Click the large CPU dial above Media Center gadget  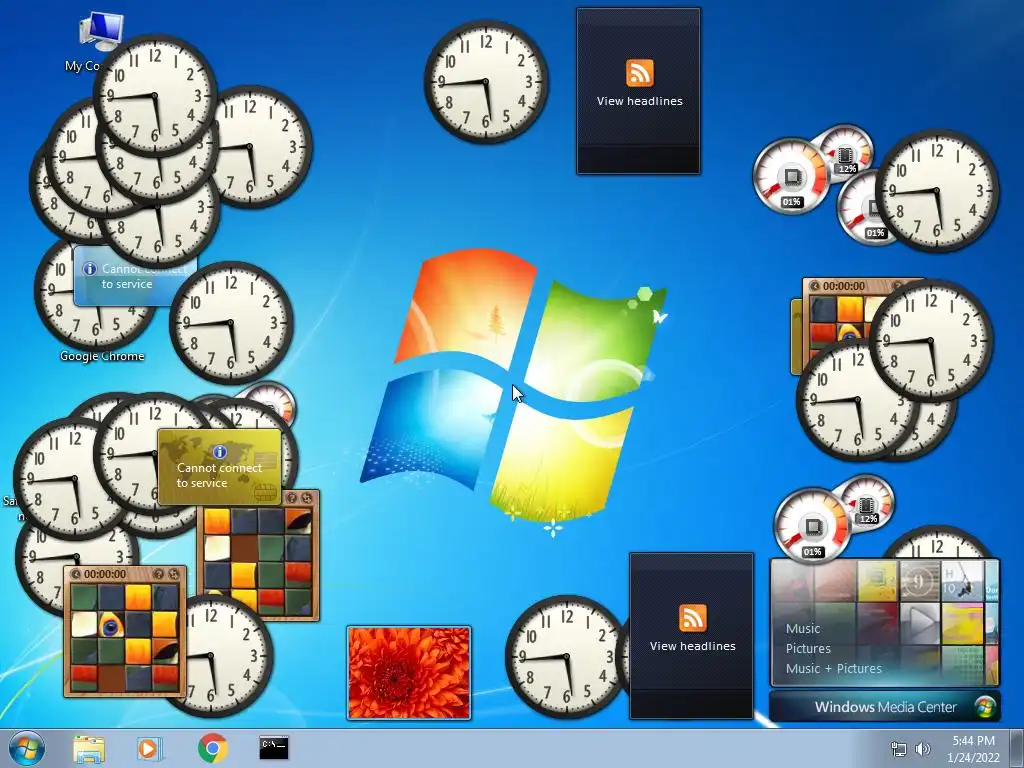[812, 526]
